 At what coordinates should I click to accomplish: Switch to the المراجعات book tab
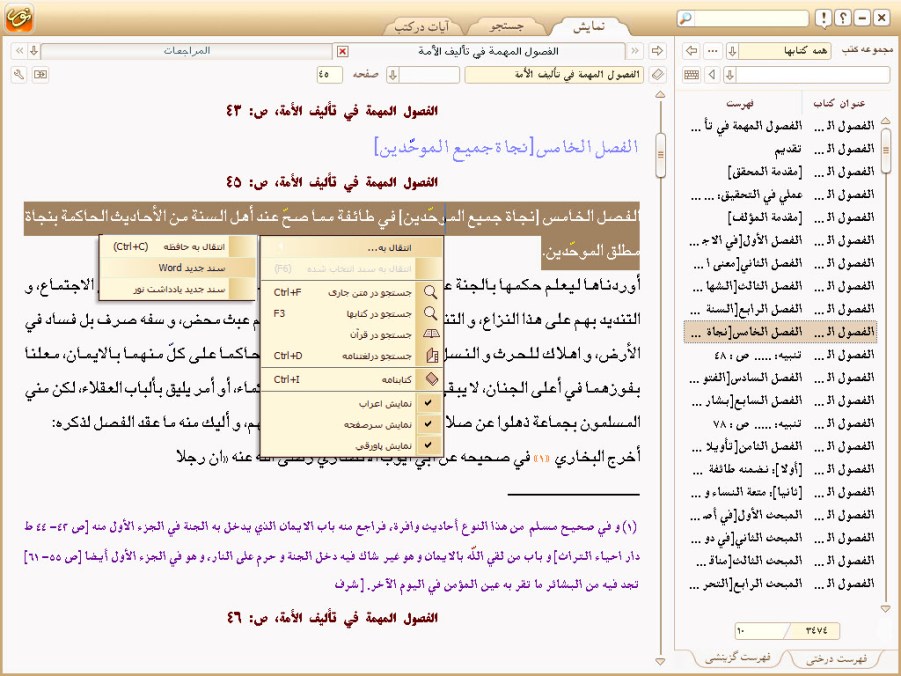click(187, 51)
